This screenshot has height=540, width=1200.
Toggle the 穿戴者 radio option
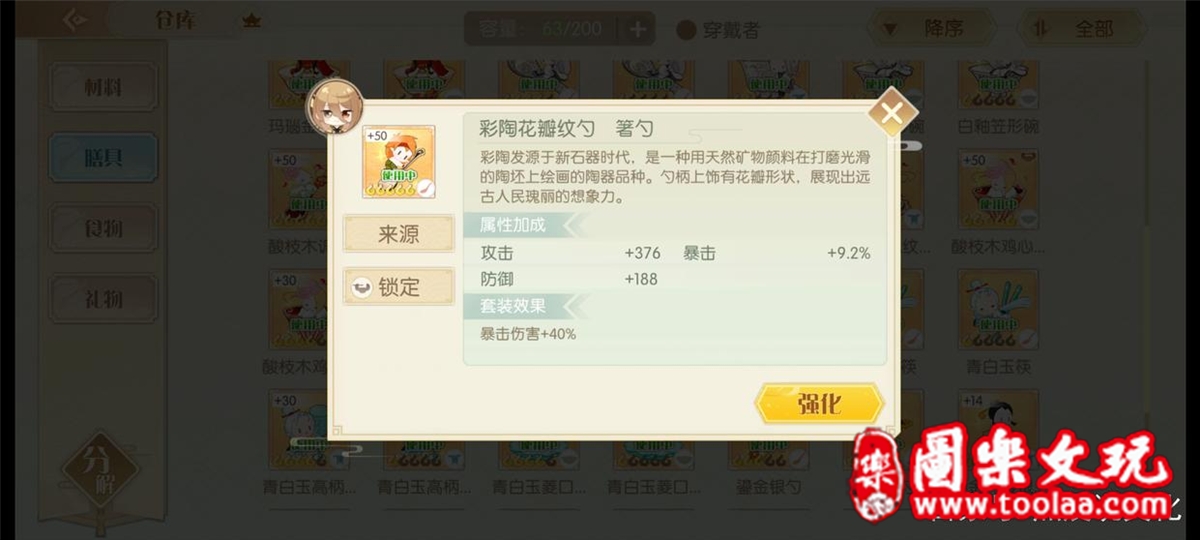[x=686, y=30]
